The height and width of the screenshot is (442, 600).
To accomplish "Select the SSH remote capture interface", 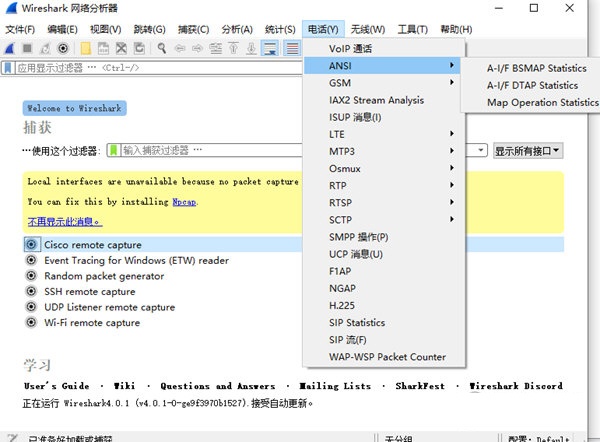I will (x=89, y=292).
